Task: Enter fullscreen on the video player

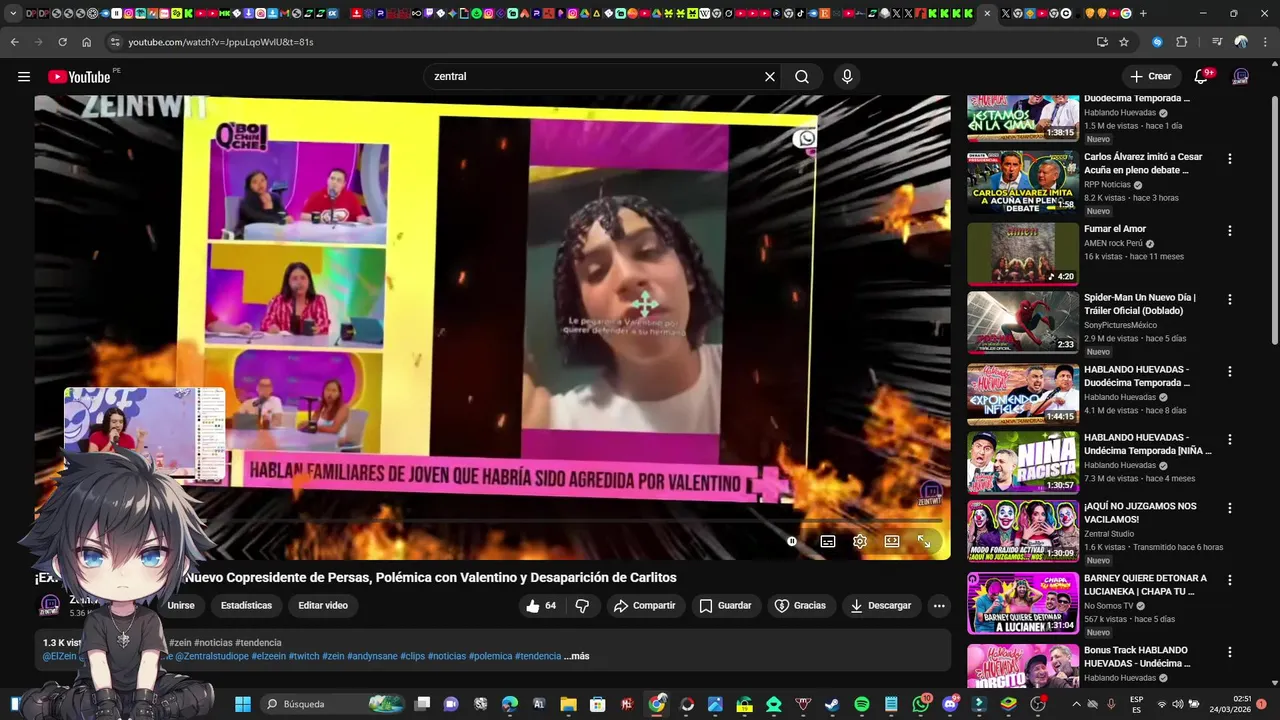Action: pyautogui.click(x=924, y=541)
